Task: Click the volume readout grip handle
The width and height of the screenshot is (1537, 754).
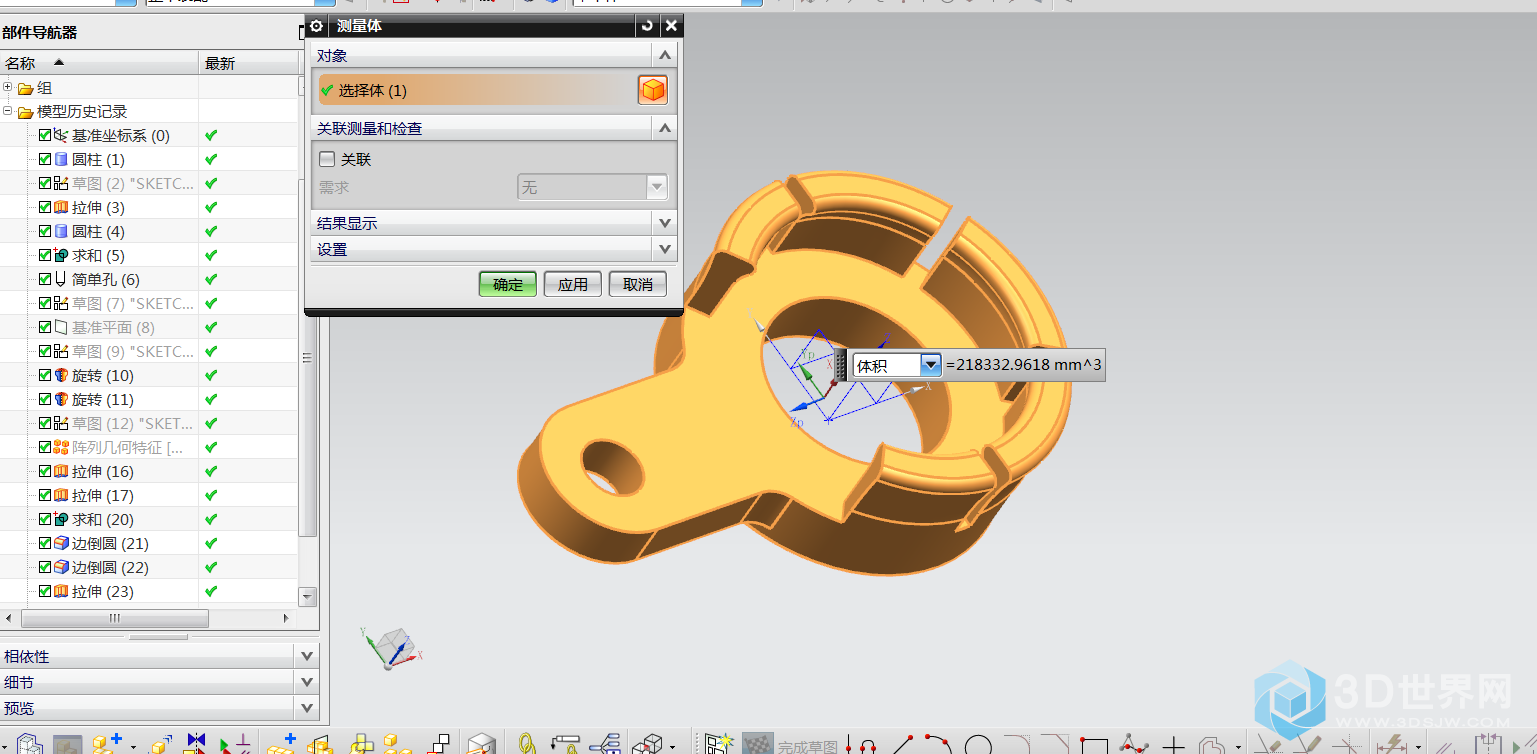Action: tap(842, 365)
